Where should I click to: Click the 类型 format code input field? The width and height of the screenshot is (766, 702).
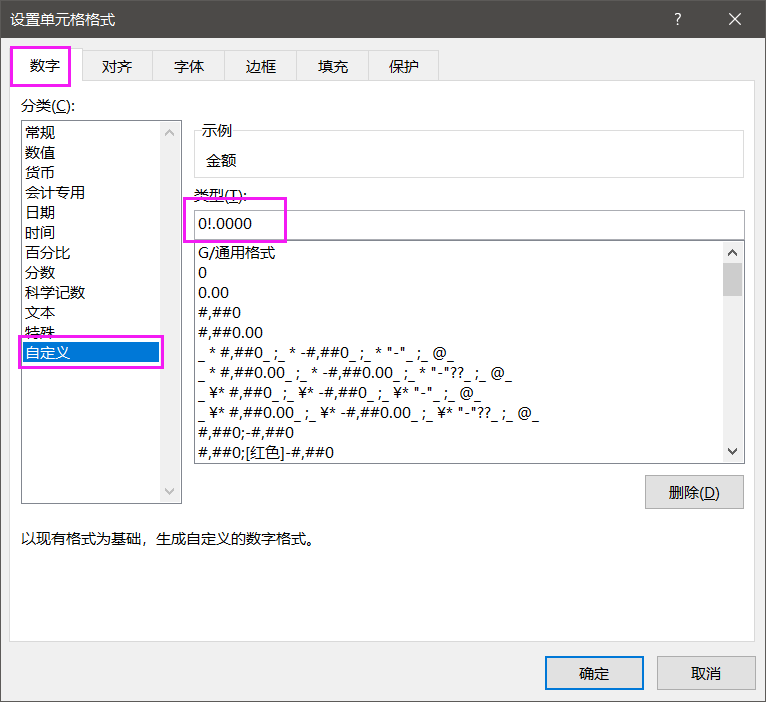tap(469, 225)
